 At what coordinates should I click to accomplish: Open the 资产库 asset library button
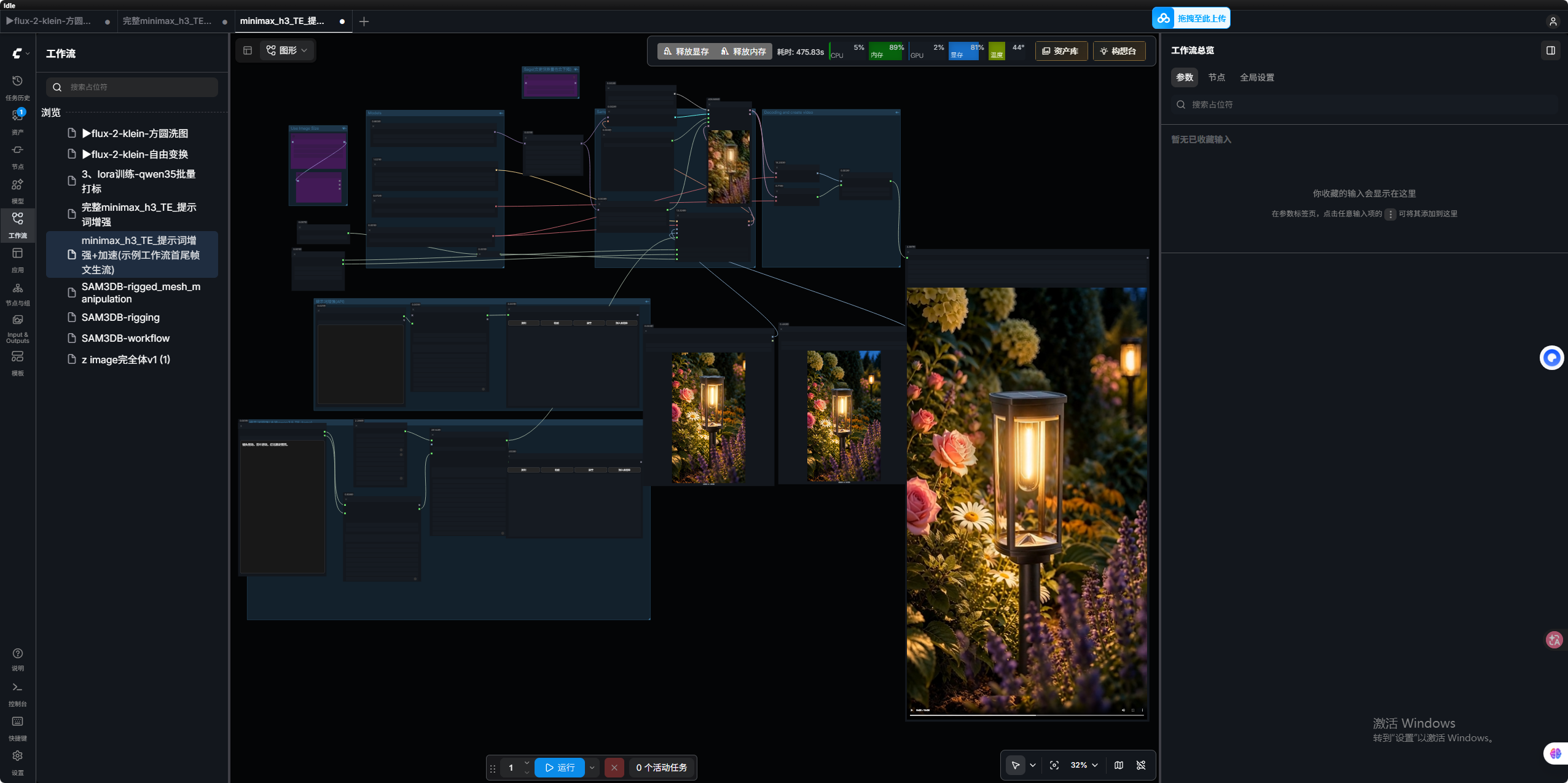[x=1061, y=51]
